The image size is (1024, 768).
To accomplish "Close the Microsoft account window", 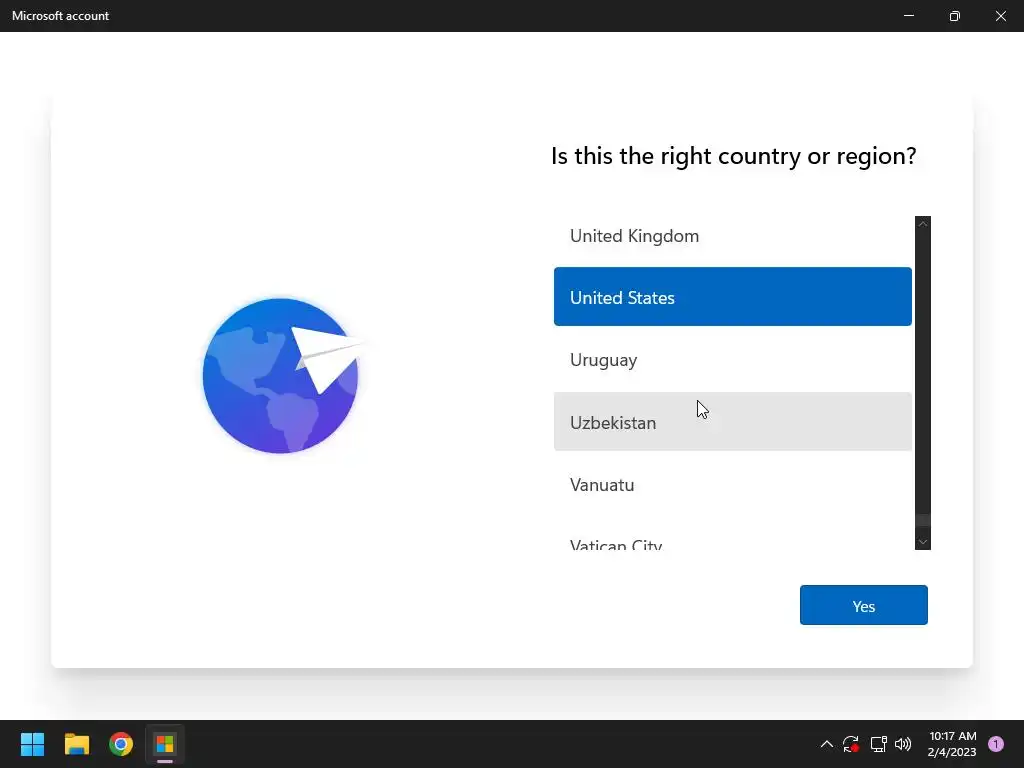I will point(1000,16).
